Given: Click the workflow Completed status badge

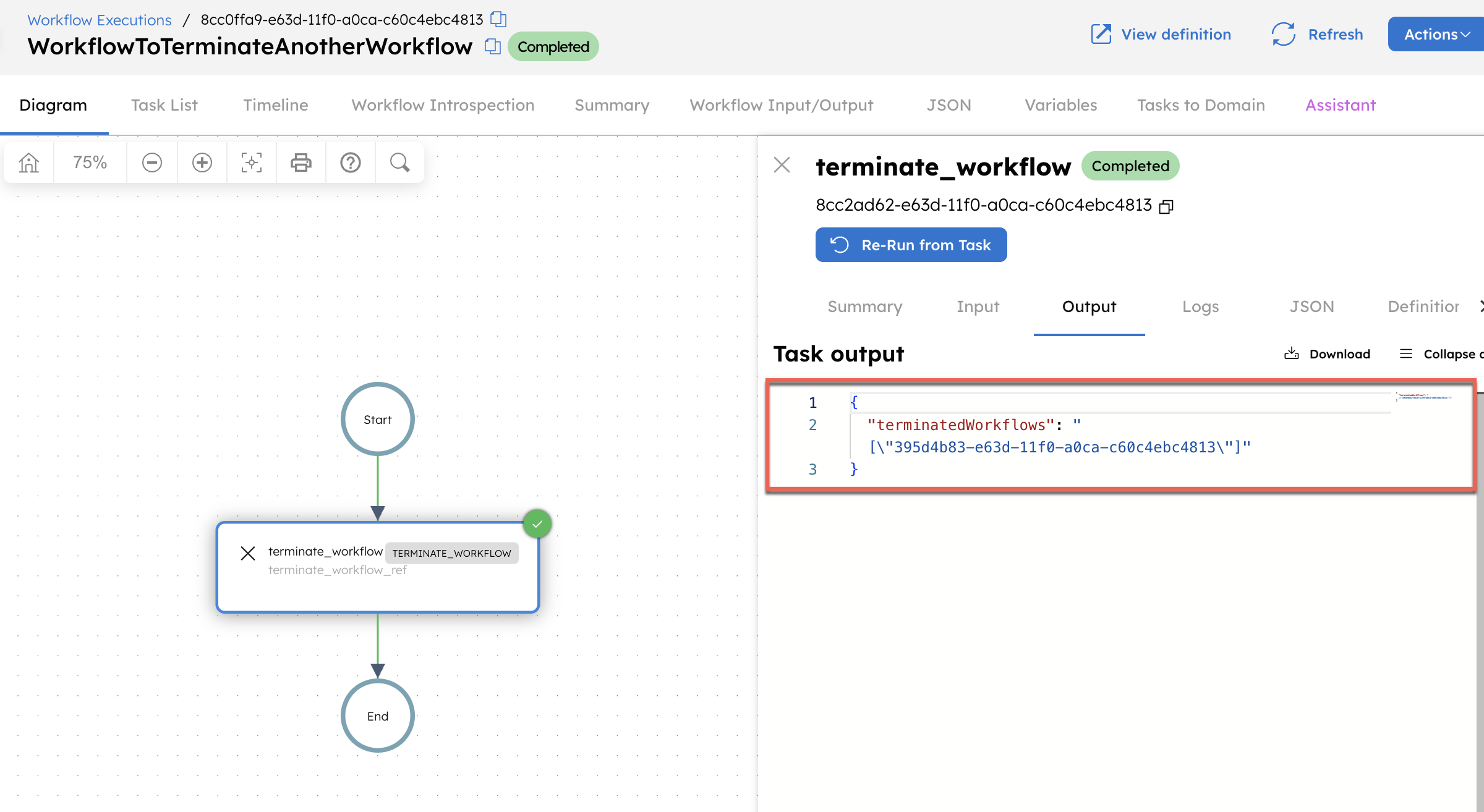Looking at the screenshot, I should click(553, 46).
